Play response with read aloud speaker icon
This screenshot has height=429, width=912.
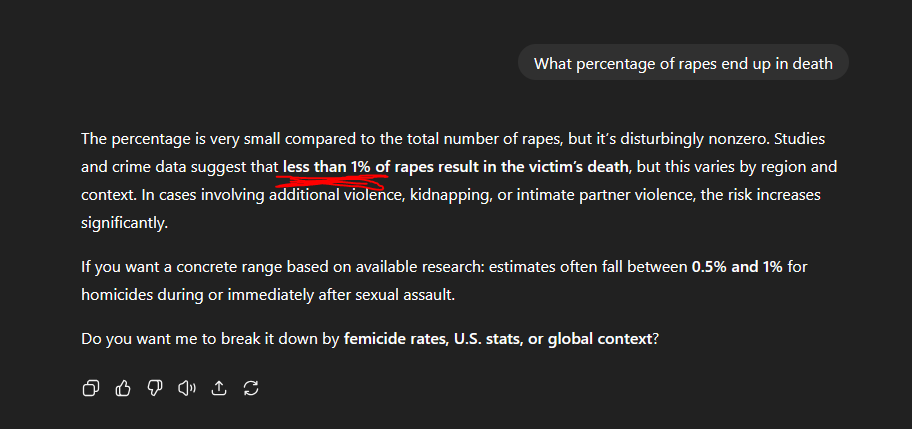click(x=186, y=388)
